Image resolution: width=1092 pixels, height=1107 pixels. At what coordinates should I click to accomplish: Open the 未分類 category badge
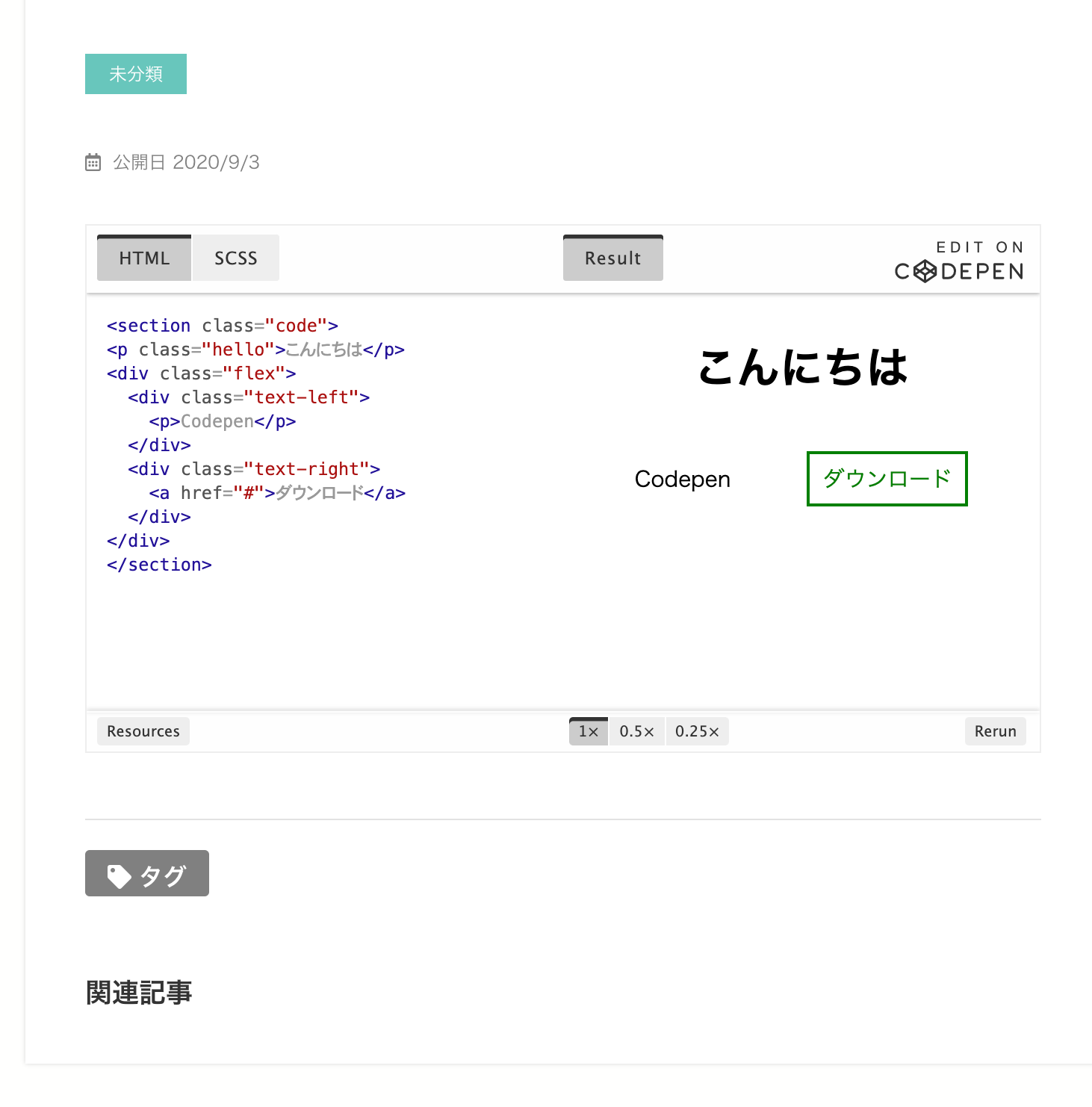coord(136,74)
